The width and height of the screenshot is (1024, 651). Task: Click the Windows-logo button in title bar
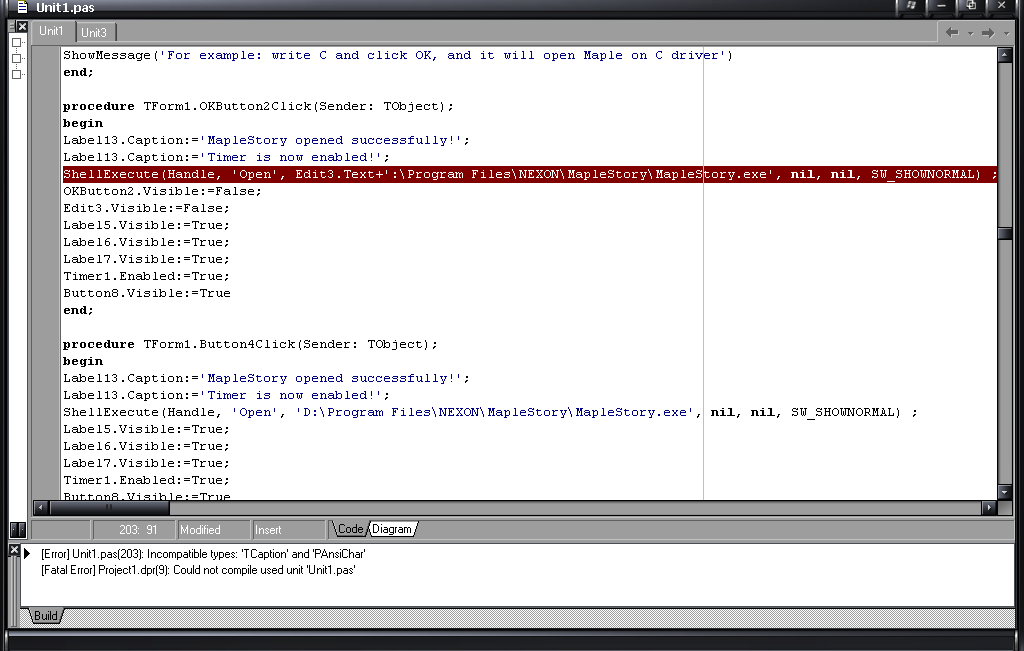pyautogui.click(x=911, y=6)
